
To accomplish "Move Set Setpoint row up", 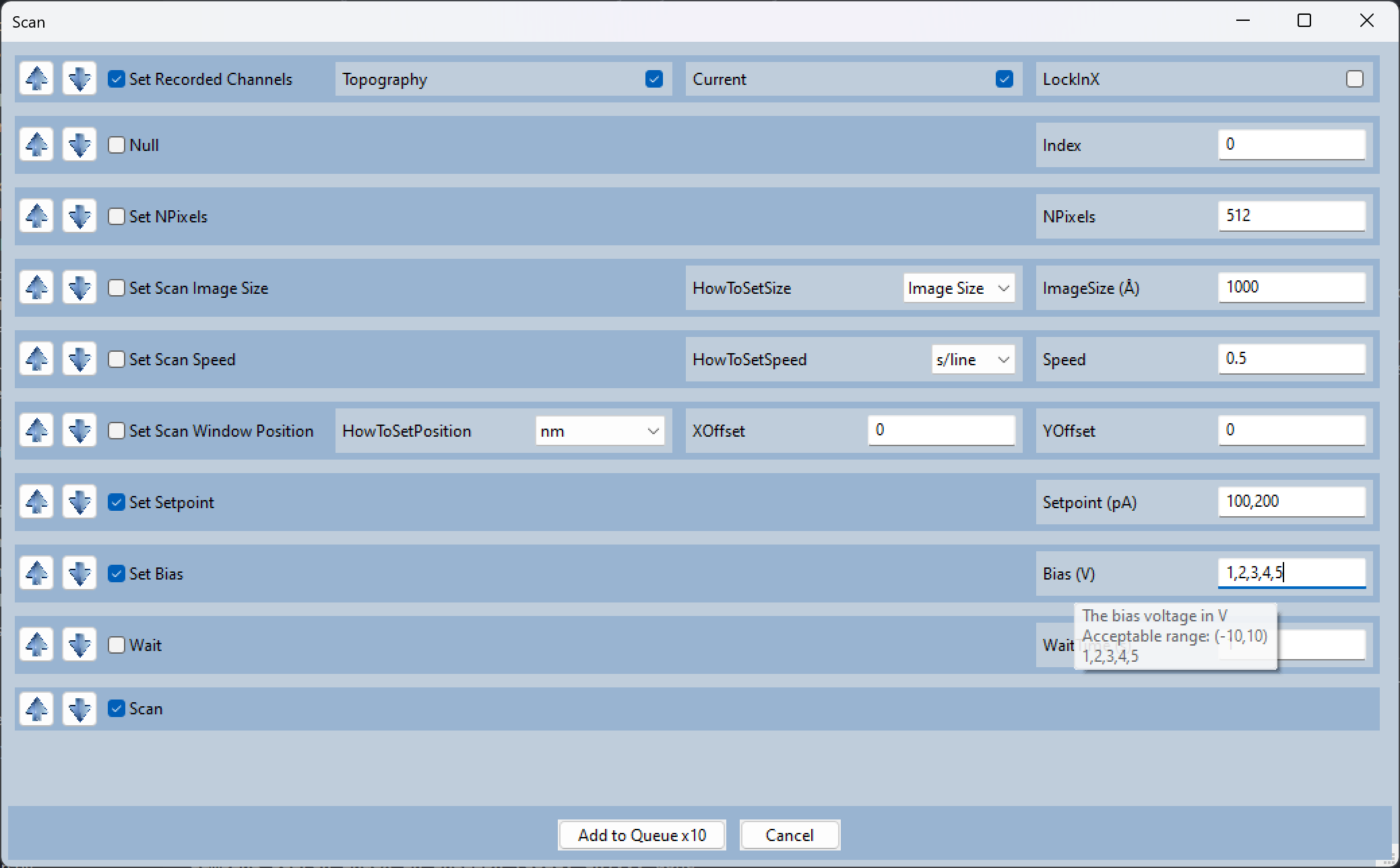I will (x=36, y=502).
